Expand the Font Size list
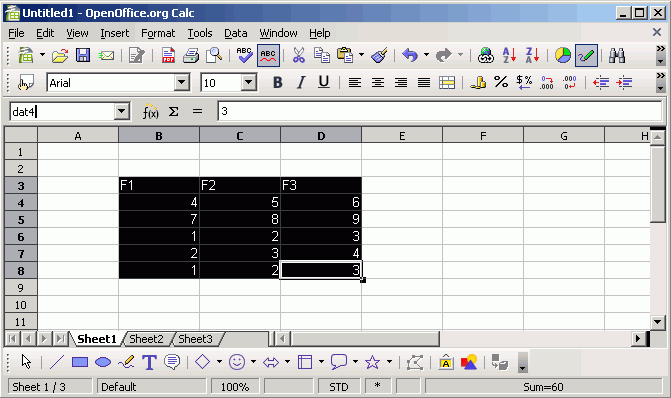 point(249,82)
